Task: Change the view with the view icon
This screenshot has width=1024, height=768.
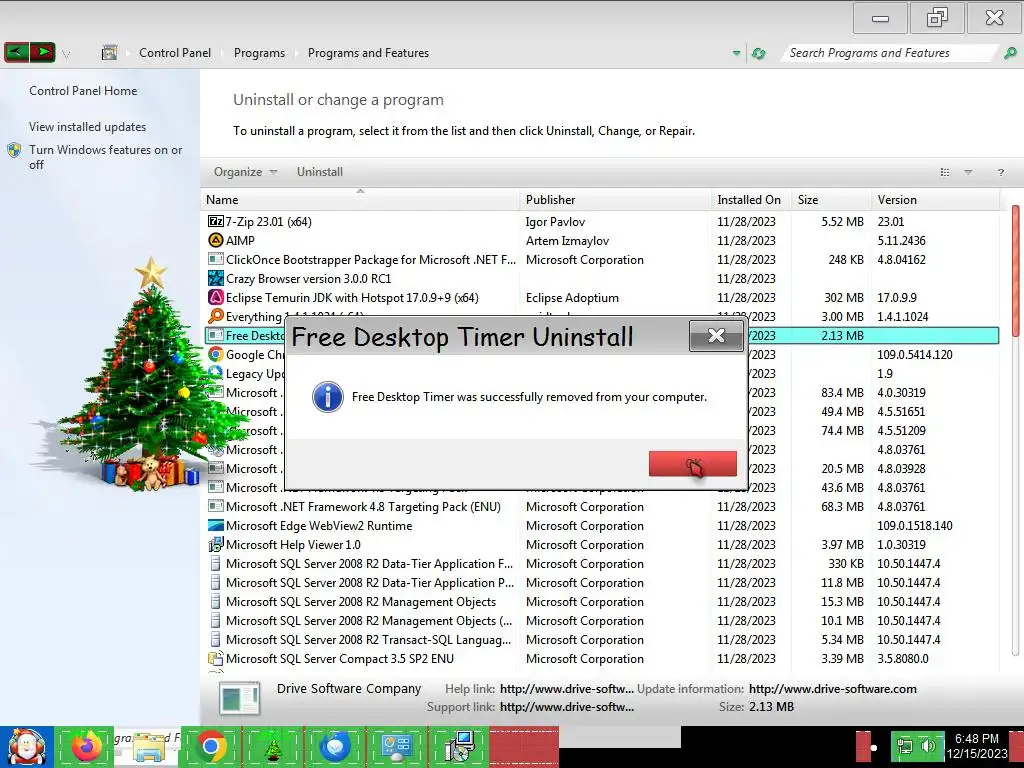Action: coord(944,172)
